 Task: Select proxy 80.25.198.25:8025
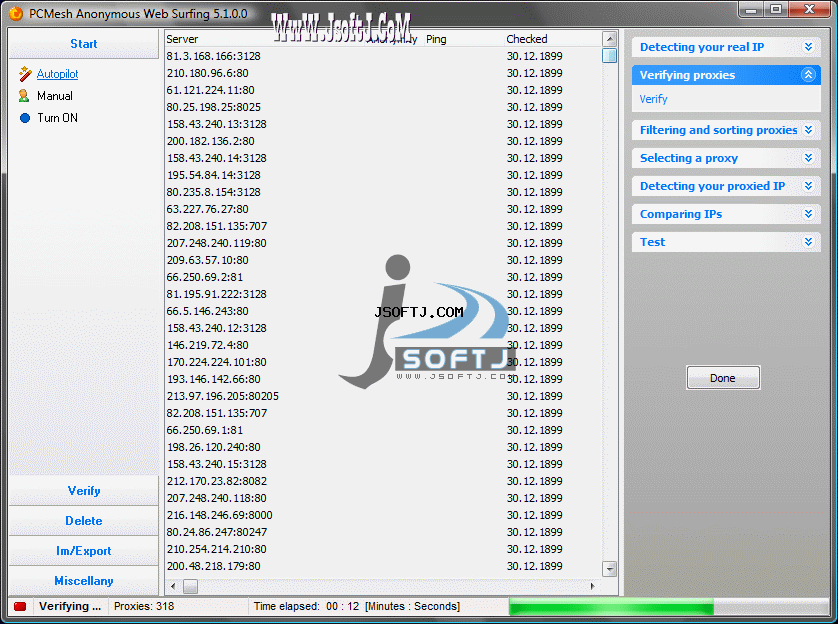[213, 107]
